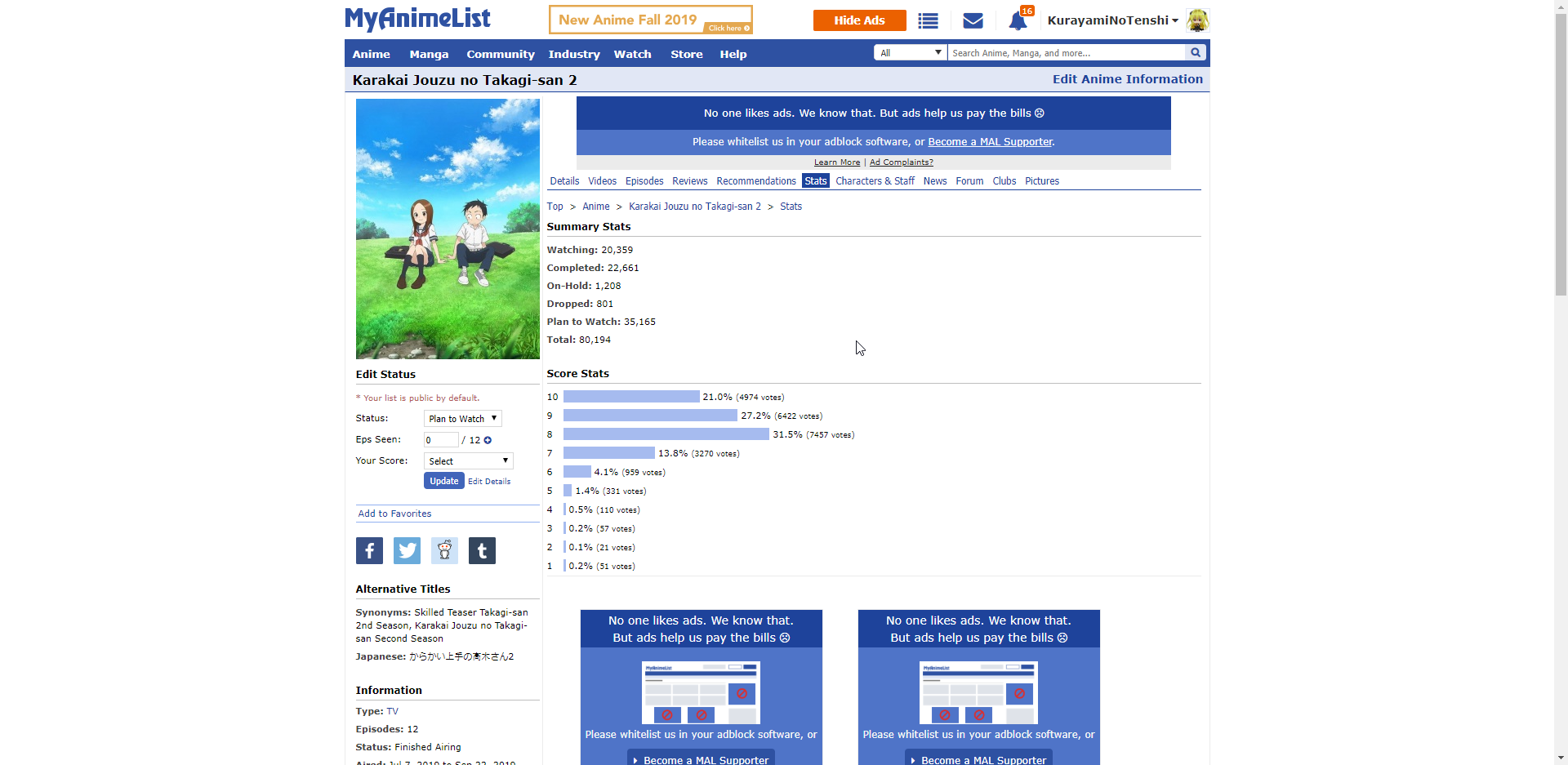Share on Facebook icon
This screenshot has width=1568, height=765.
click(x=369, y=551)
